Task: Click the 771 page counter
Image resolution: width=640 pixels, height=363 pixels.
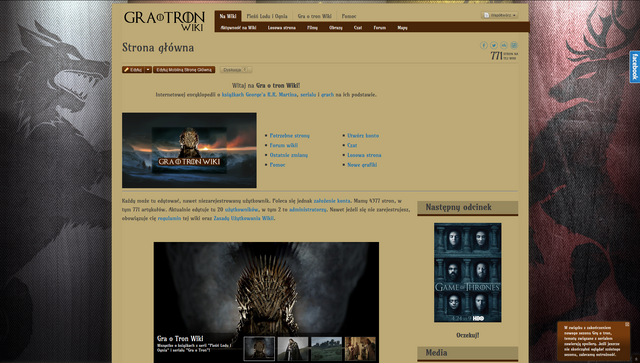Action: (504, 56)
